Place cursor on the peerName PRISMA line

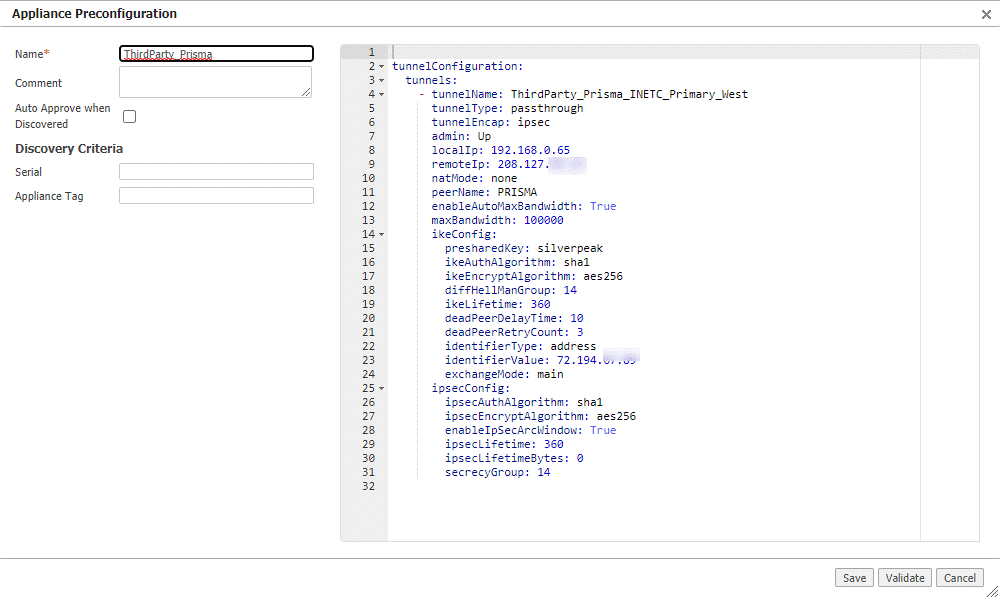[484, 192]
